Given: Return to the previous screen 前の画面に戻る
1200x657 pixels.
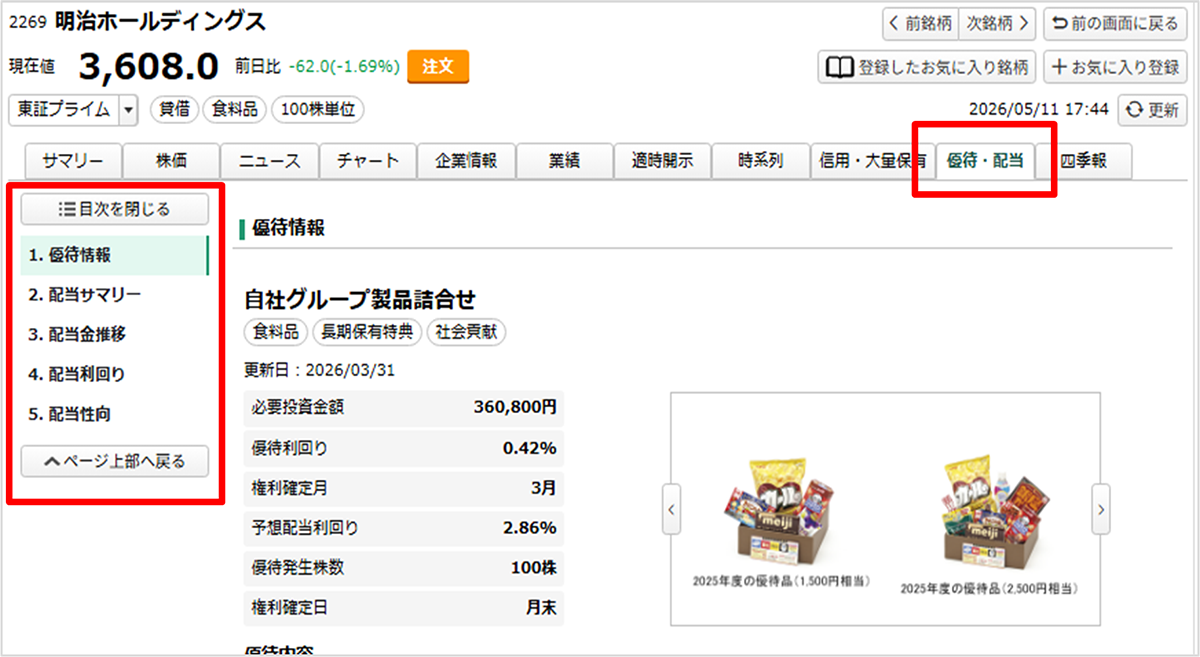Looking at the screenshot, I should [x=1114, y=22].
